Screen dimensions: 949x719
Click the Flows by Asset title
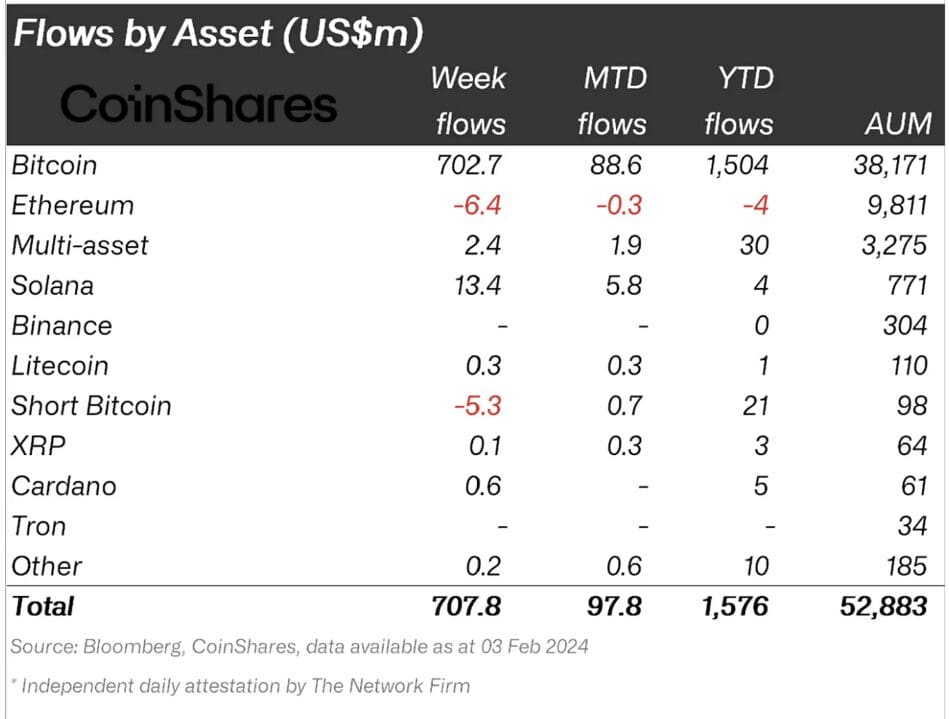218,33
